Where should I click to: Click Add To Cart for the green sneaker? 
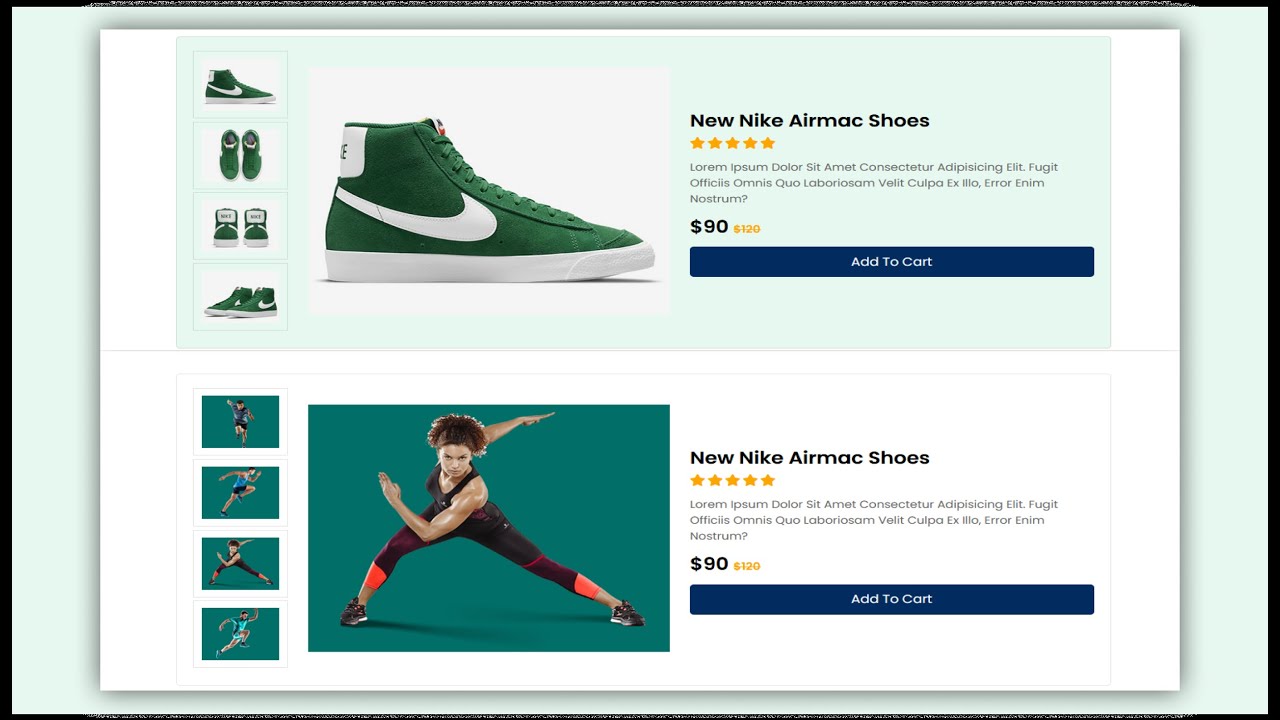coord(891,262)
